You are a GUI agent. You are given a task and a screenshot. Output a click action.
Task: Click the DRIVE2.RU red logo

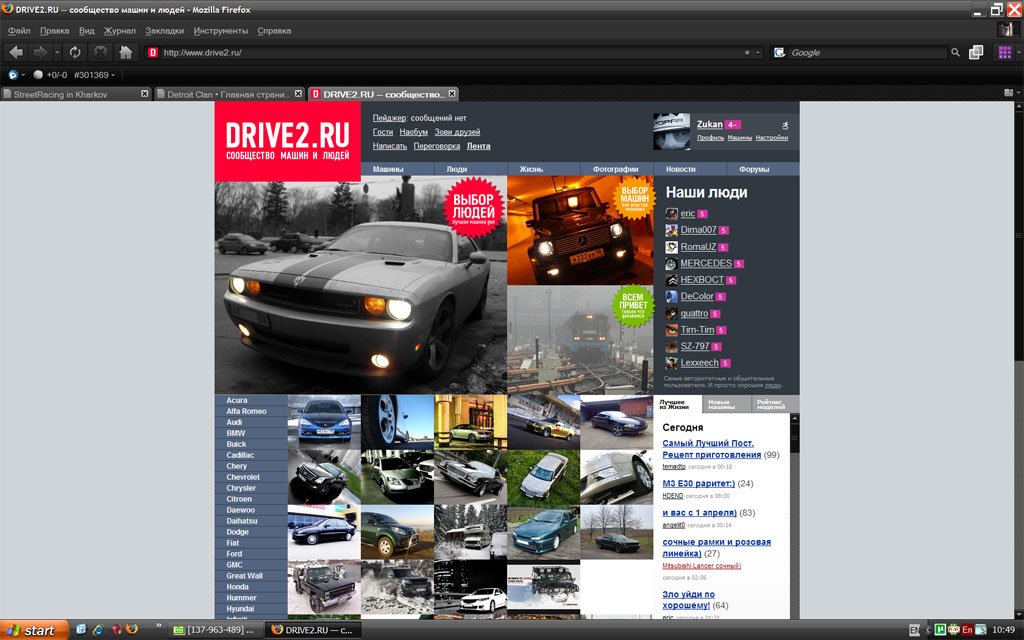pos(288,141)
